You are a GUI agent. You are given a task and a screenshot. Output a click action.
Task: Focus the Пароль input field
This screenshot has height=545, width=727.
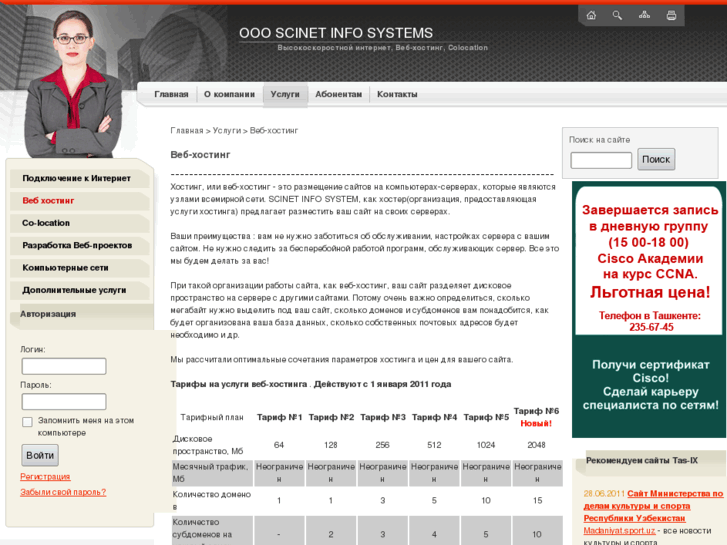pyautogui.click(x=64, y=402)
